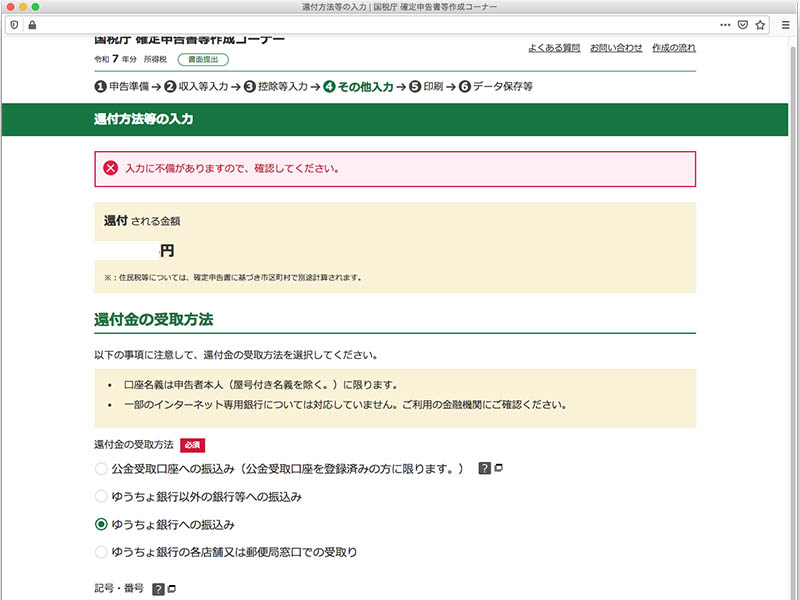This screenshot has width=800, height=600.
Task: Bookmark the page with the star icon
Action: (x=760, y=24)
